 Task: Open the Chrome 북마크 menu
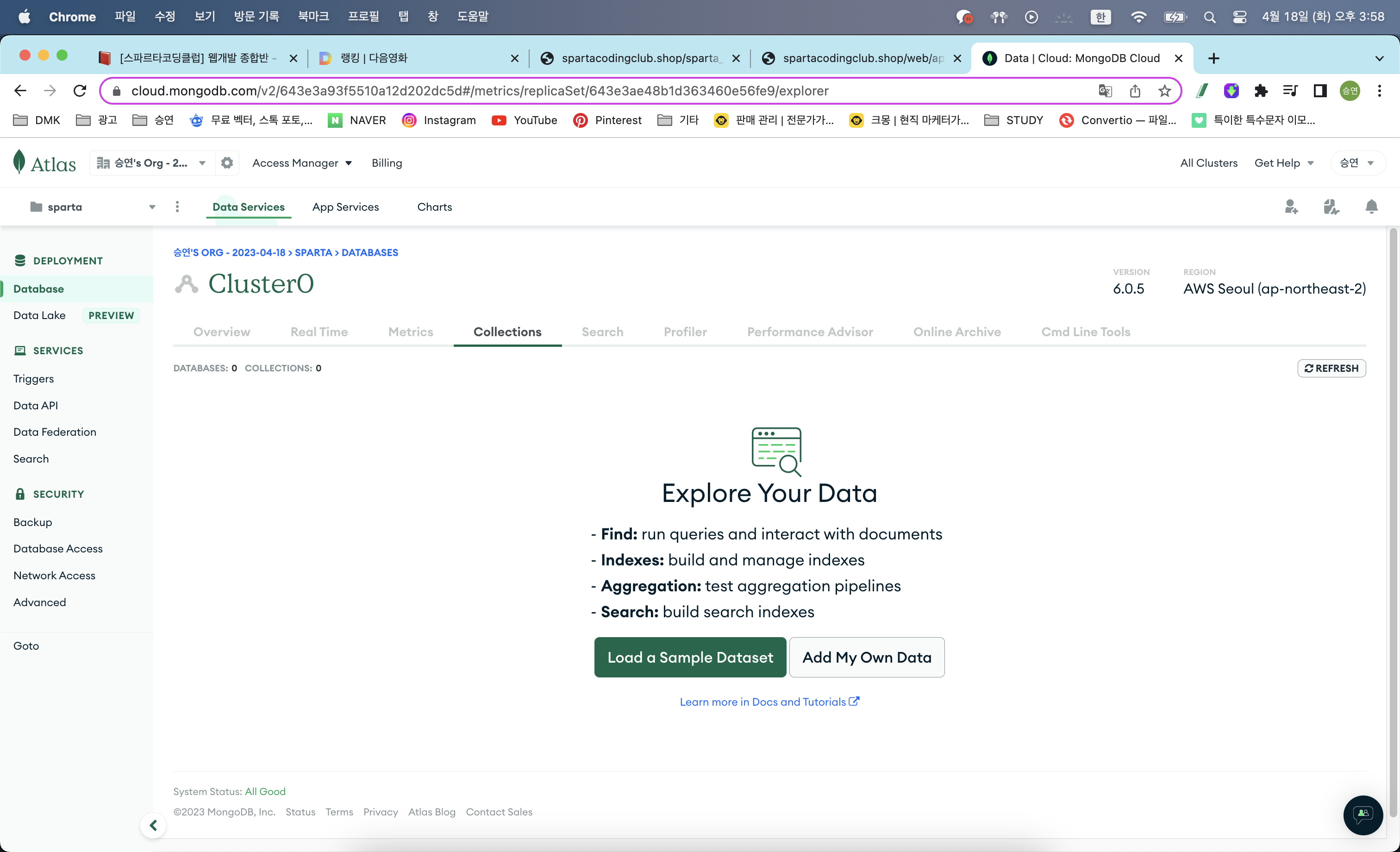[313, 17]
